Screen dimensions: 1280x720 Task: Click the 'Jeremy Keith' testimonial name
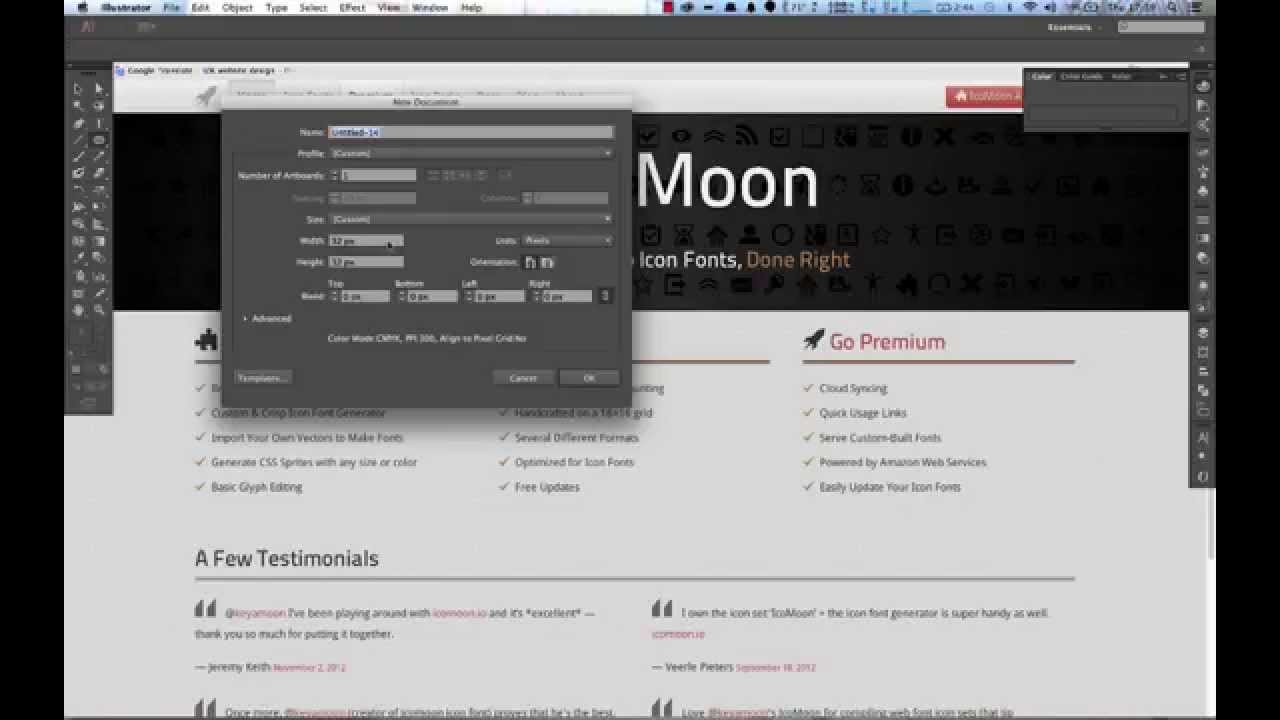[239, 667]
